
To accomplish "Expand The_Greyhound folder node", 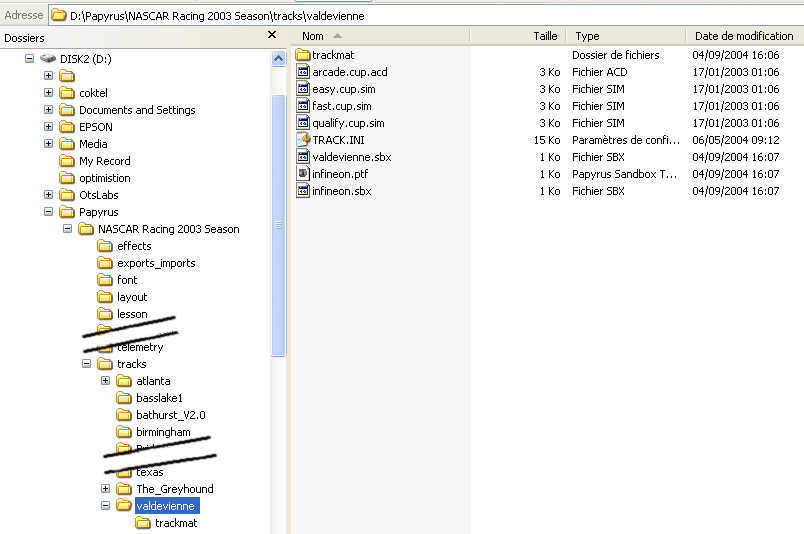I will click(105, 489).
